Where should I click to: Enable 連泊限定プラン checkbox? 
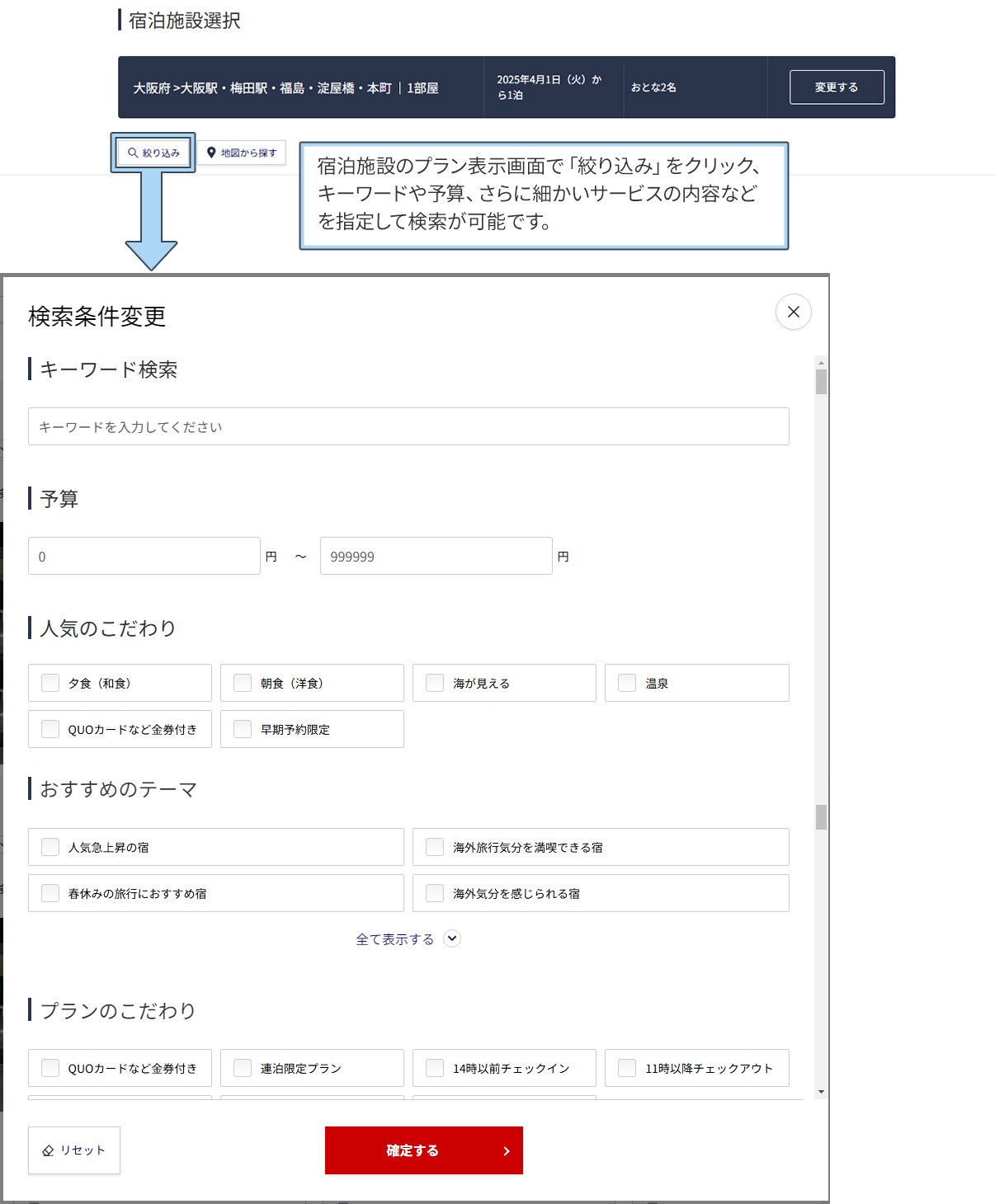click(x=243, y=1068)
